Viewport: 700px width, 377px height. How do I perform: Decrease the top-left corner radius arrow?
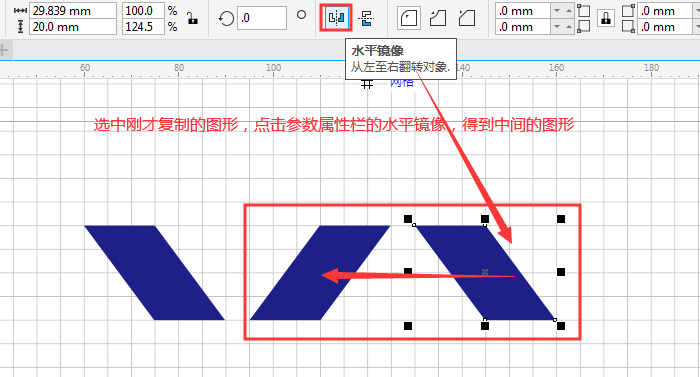(557, 11)
